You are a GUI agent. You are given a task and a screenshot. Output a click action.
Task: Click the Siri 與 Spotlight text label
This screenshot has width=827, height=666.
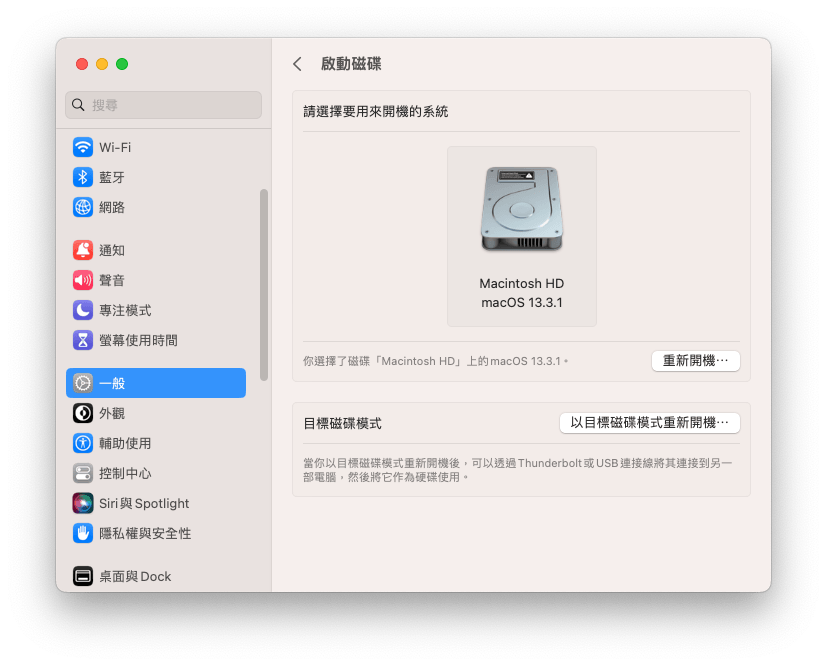tap(144, 503)
